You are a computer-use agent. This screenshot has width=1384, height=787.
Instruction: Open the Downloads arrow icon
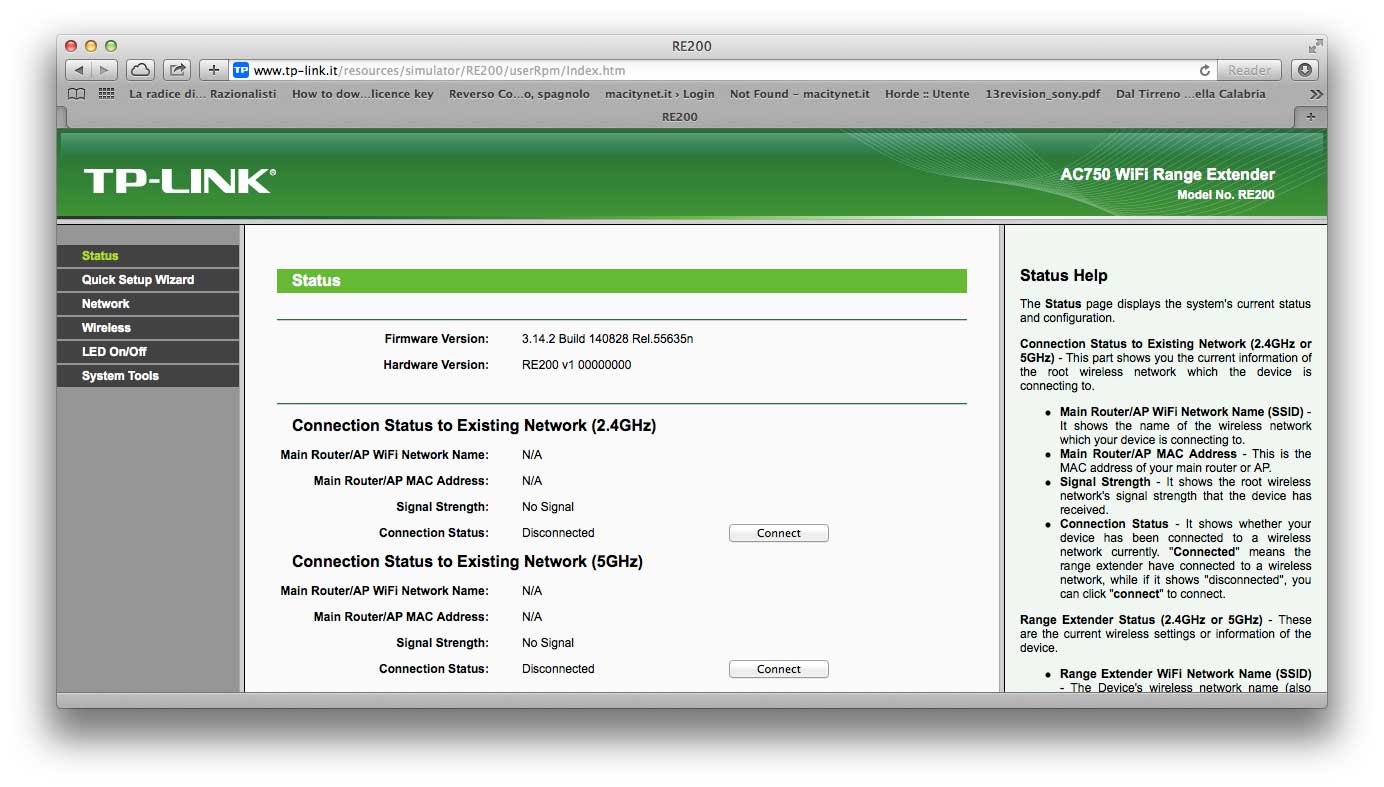tap(1304, 70)
